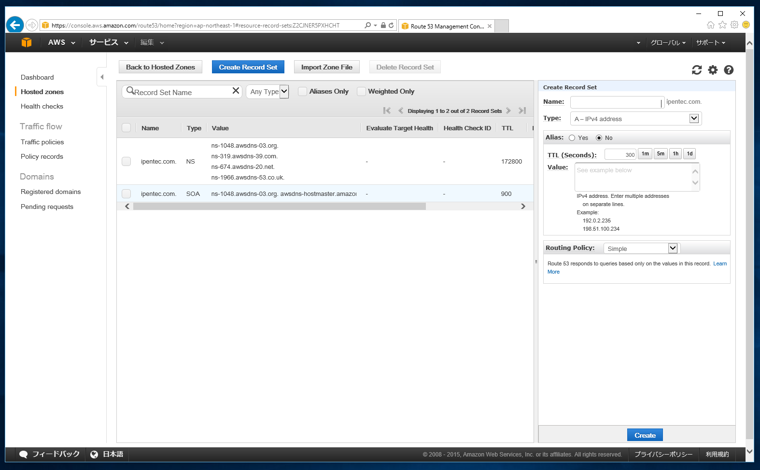Set TTL to 1d
The height and width of the screenshot is (470, 760).
click(690, 154)
